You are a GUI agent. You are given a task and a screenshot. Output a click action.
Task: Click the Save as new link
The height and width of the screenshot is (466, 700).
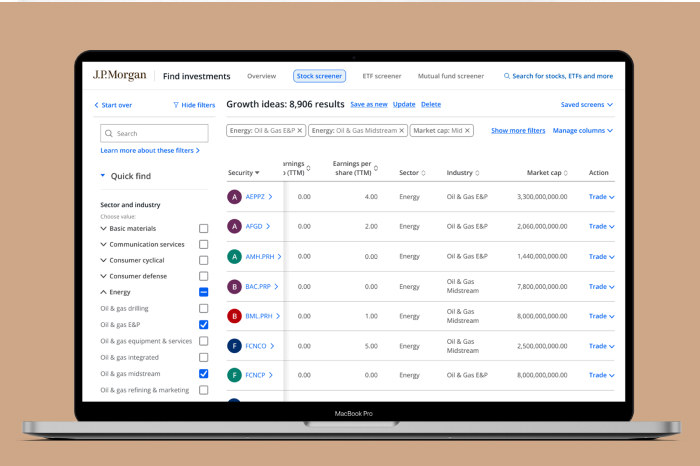pos(369,104)
